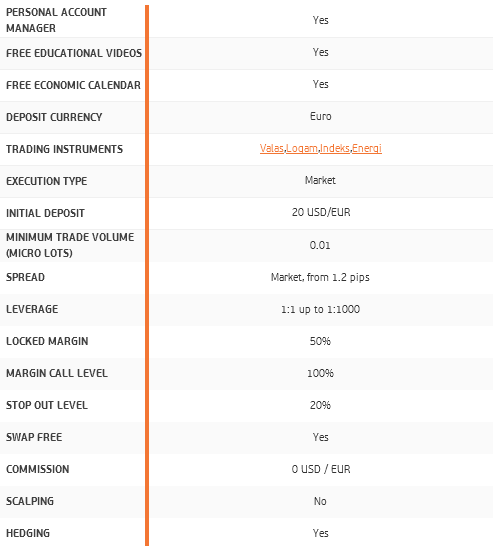The width and height of the screenshot is (501, 546).
Task: Select the Locked Margin 50% value
Action: point(320,341)
